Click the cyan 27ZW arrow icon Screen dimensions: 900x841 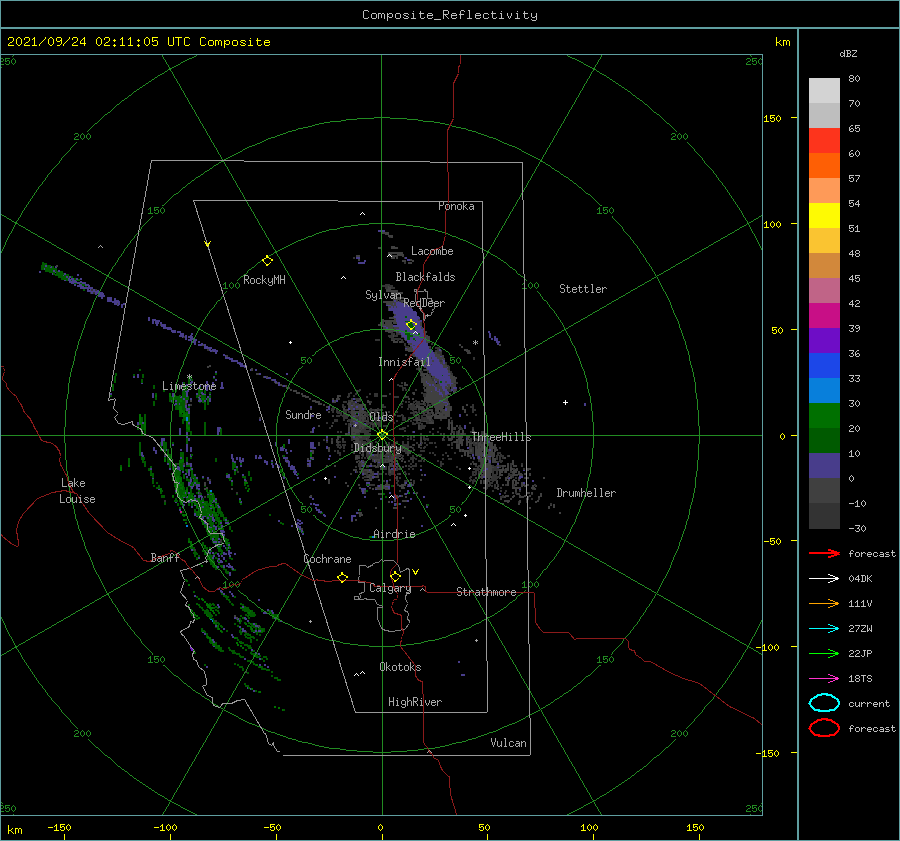coord(824,629)
